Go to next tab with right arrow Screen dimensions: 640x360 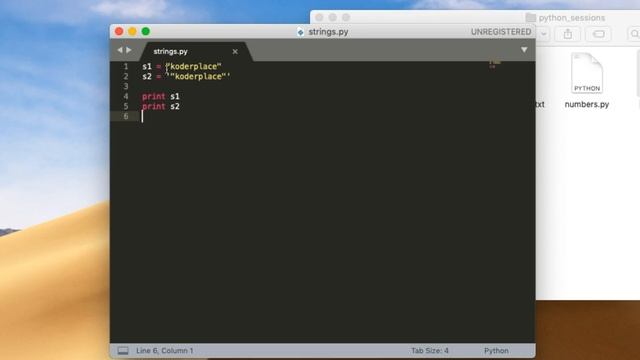coord(129,50)
